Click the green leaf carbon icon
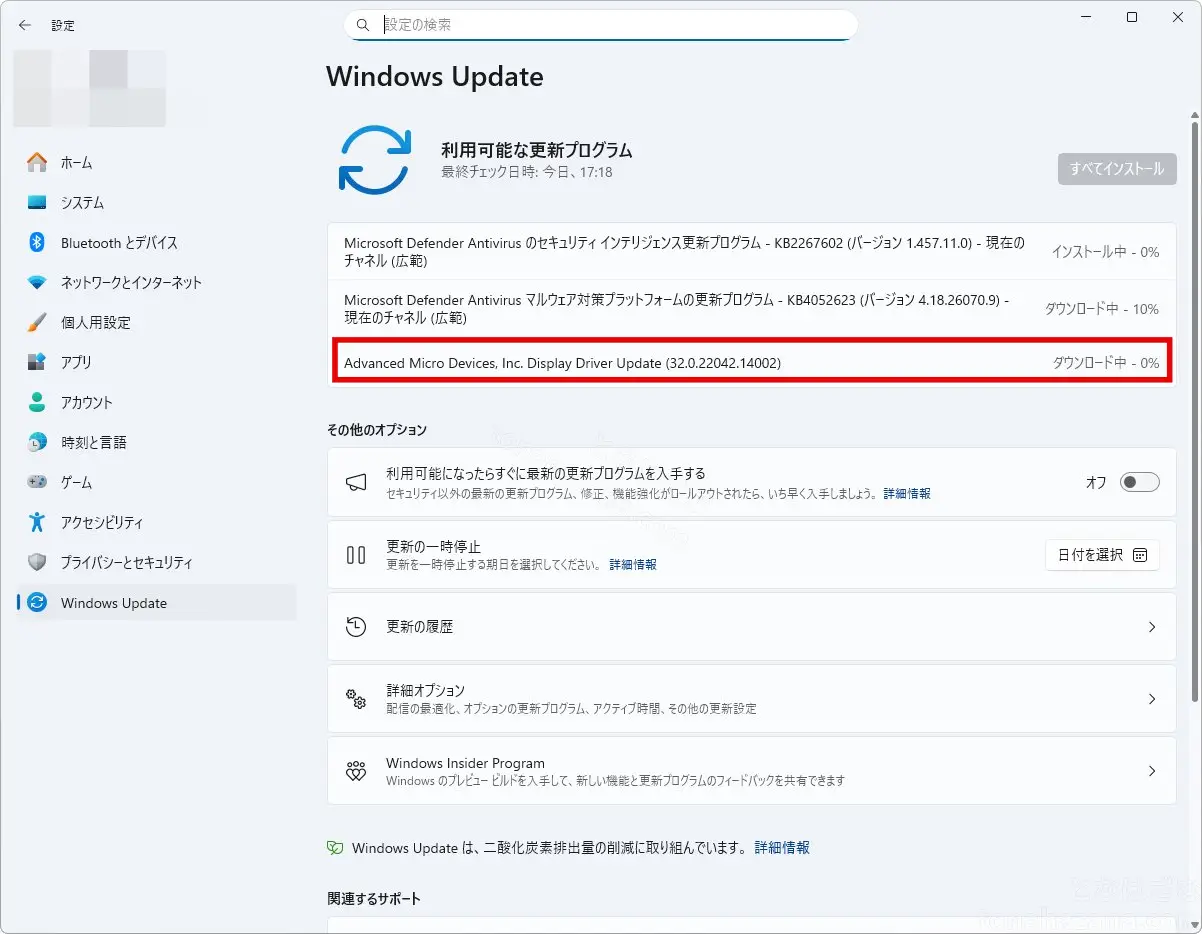The image size is (1202, 934). pyautogui.click(x=335, y=848)
